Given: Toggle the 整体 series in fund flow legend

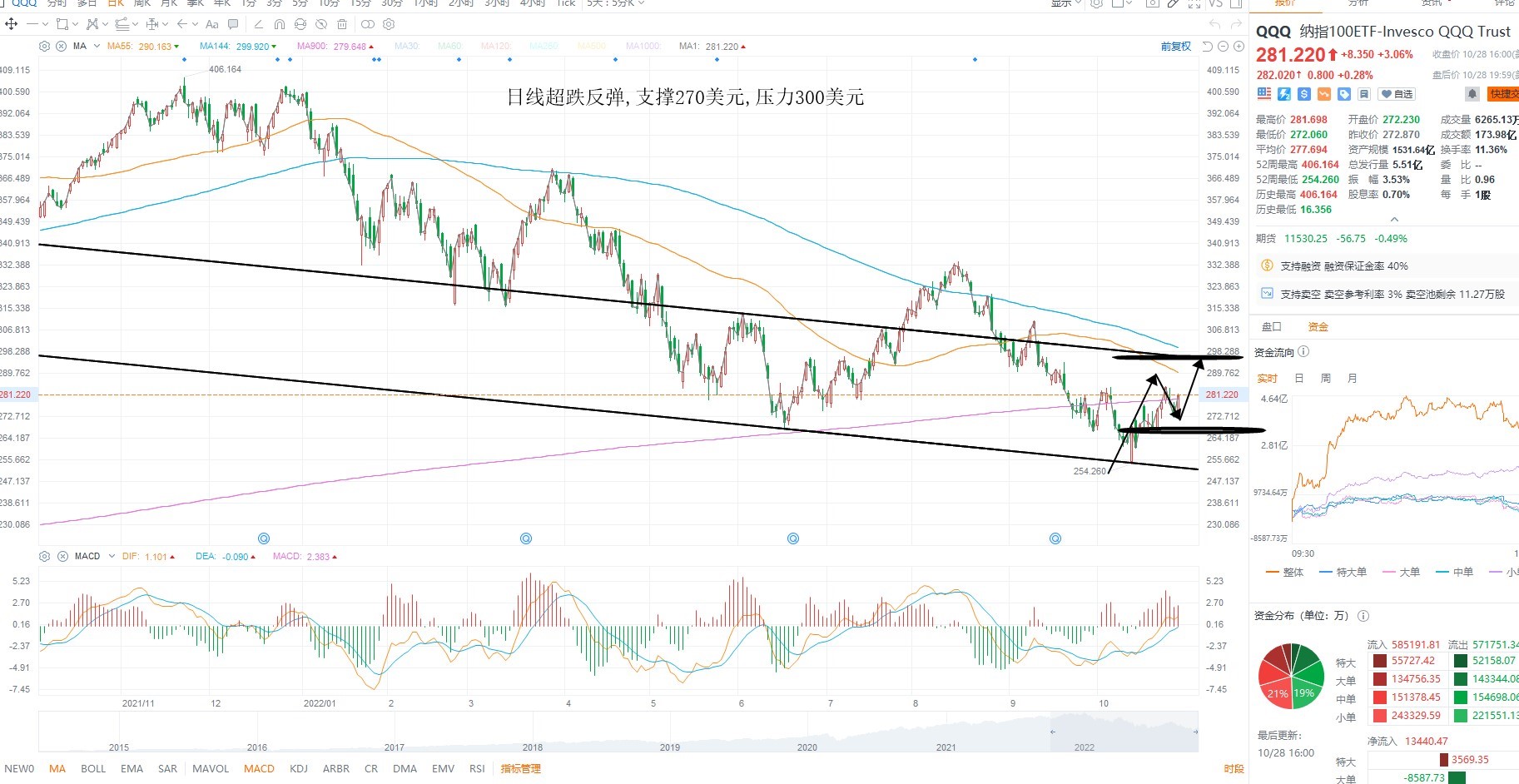Looking at the screenshot, I should tap(1284, 572).
